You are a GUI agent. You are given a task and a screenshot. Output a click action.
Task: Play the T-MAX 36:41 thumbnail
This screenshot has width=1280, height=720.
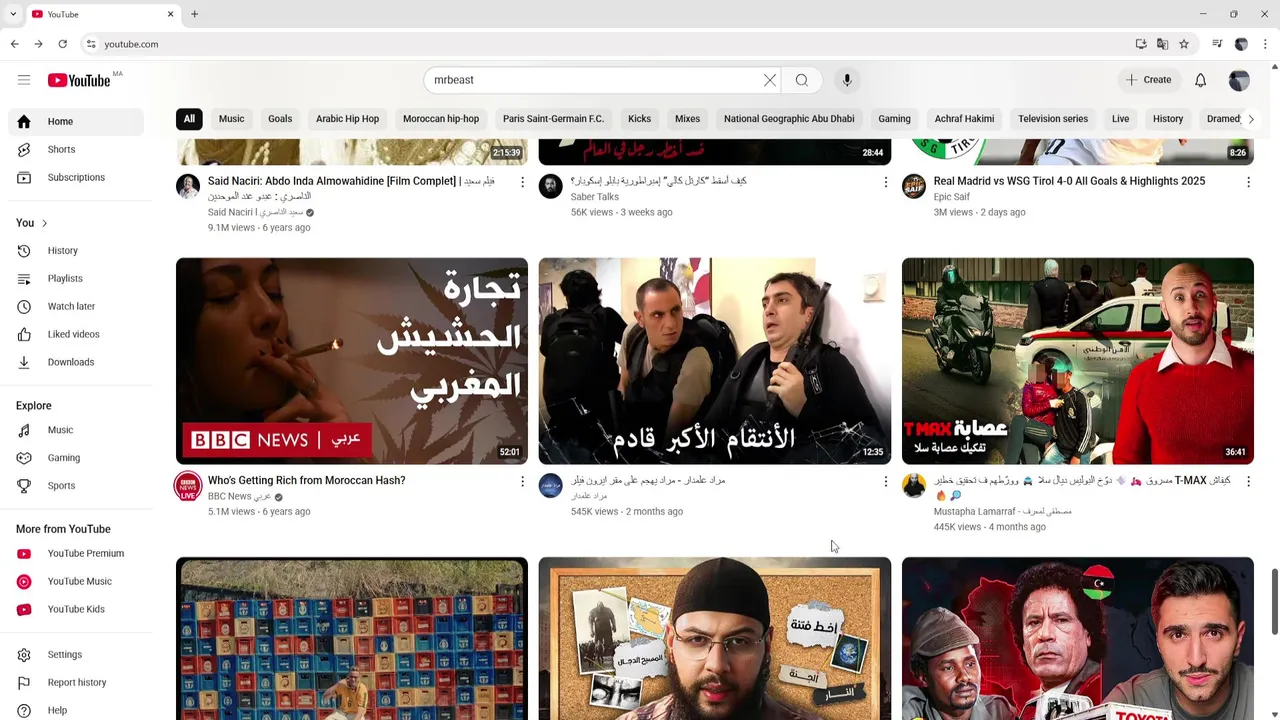1078,361
